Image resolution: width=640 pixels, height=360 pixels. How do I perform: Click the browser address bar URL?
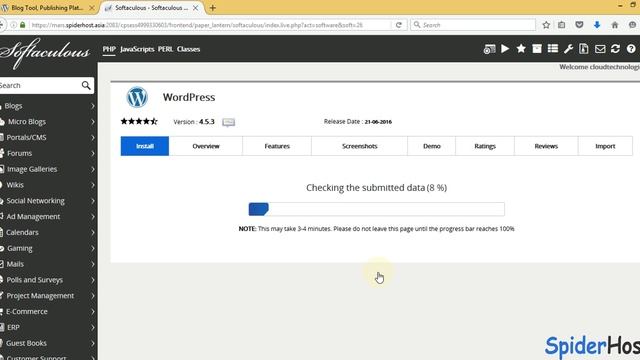coord(197,25)
